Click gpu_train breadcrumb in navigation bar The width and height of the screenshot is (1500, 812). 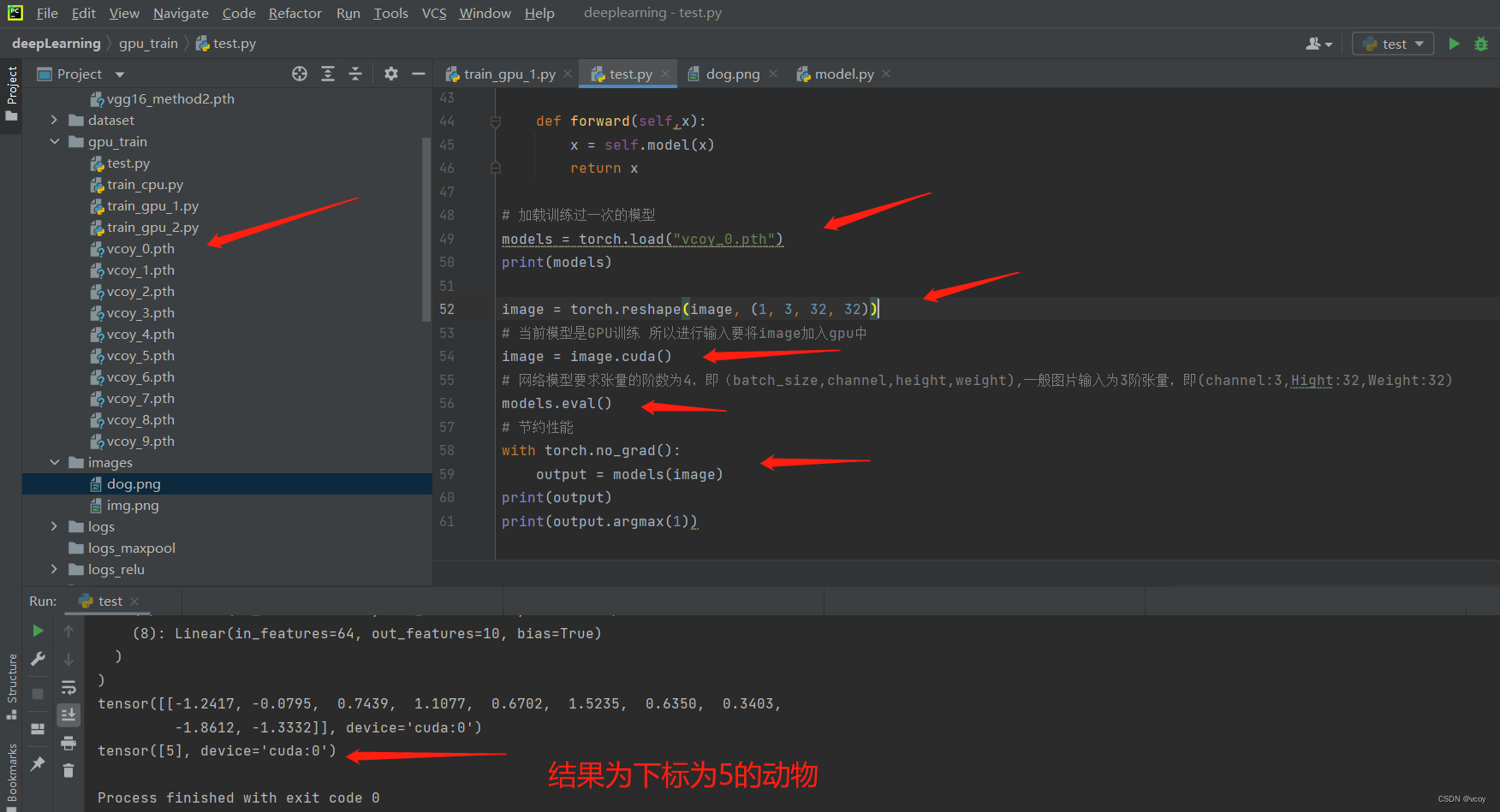(x=148, y=44)
